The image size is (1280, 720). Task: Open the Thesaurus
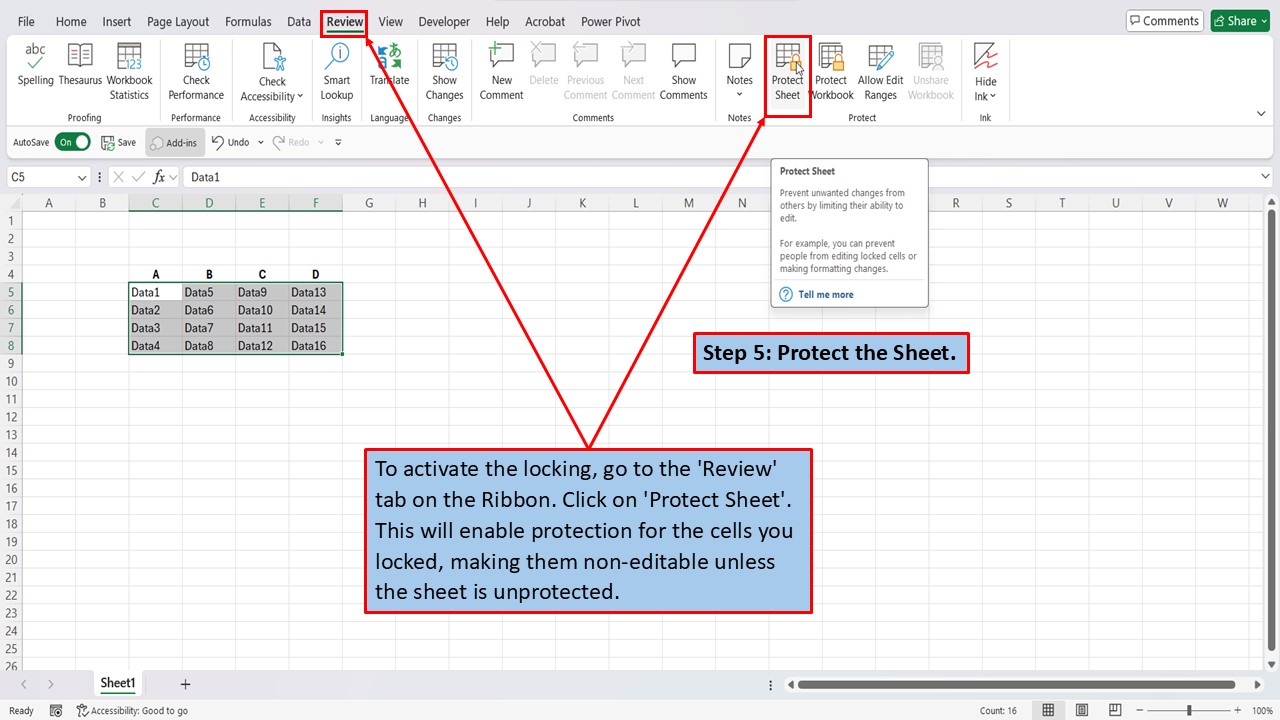(79, 67)
